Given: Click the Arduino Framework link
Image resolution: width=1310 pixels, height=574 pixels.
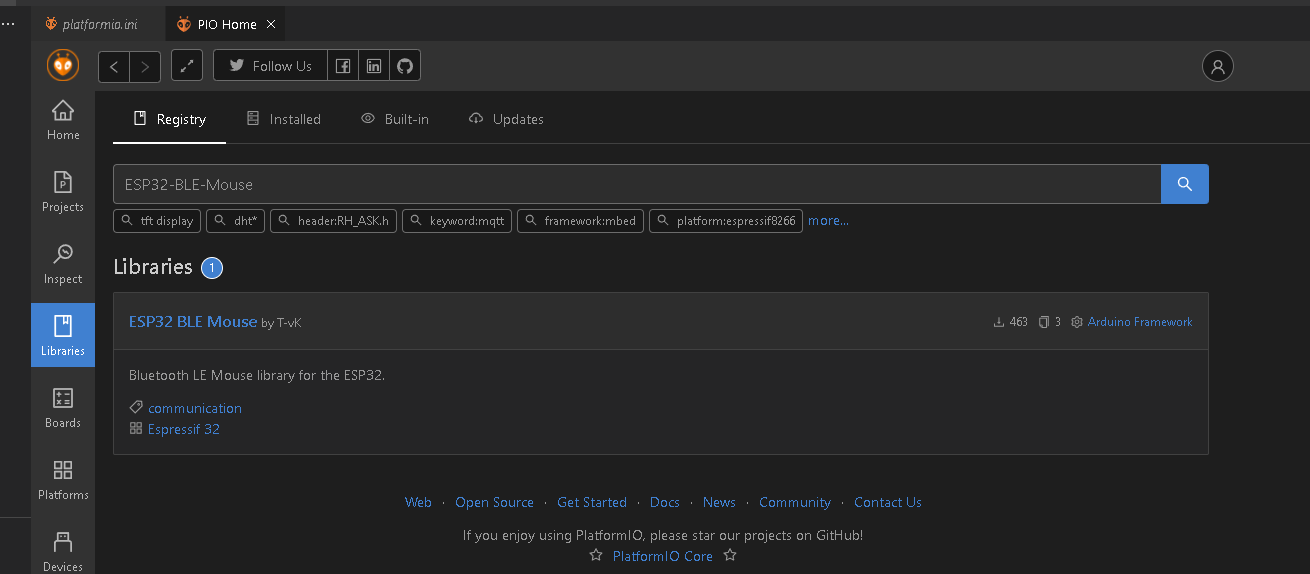Looking at the screenshot, I should [x=1140, y=322].
